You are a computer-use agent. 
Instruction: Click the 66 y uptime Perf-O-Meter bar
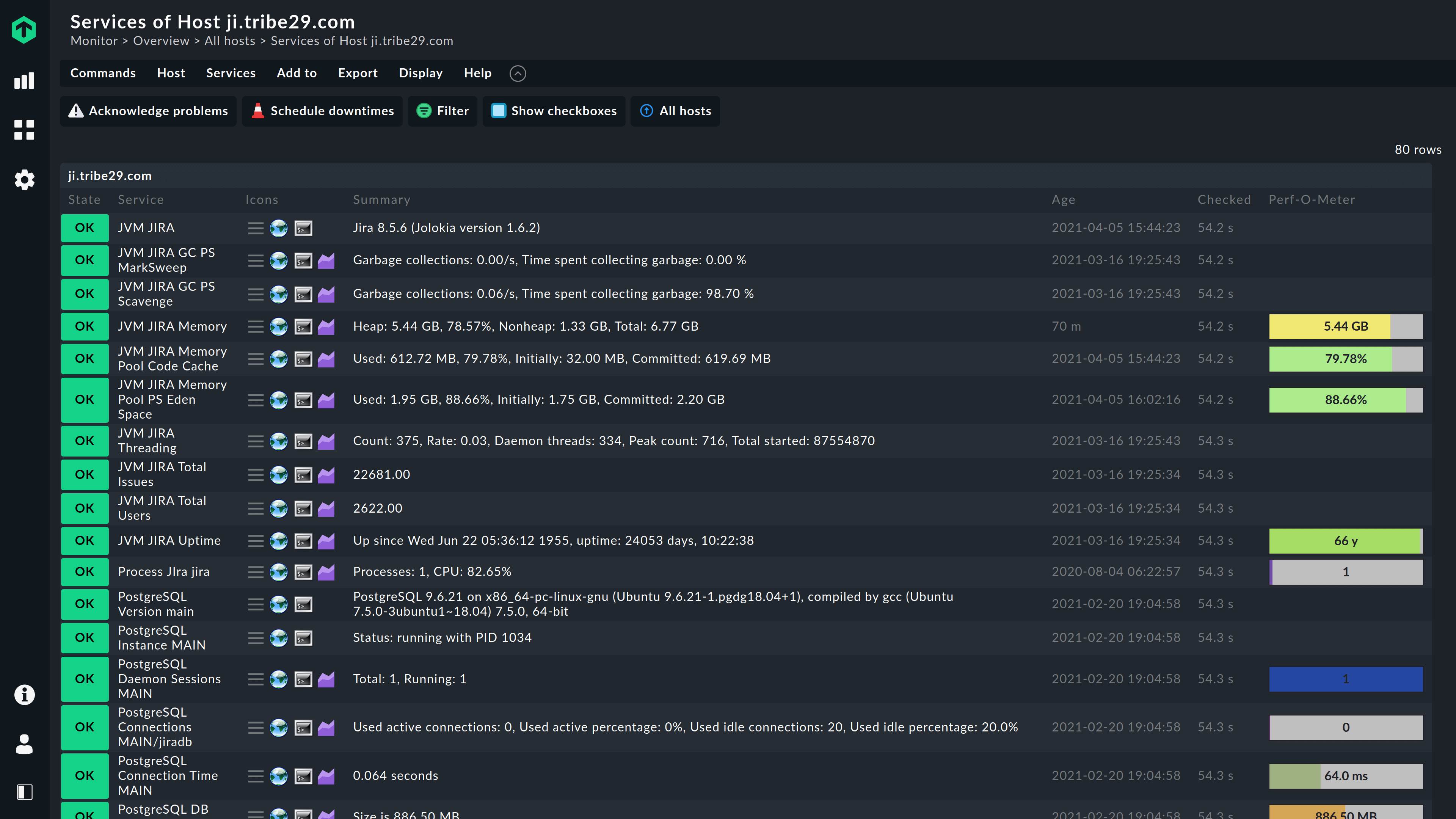pyautogui.click(x=1346, y=541)
